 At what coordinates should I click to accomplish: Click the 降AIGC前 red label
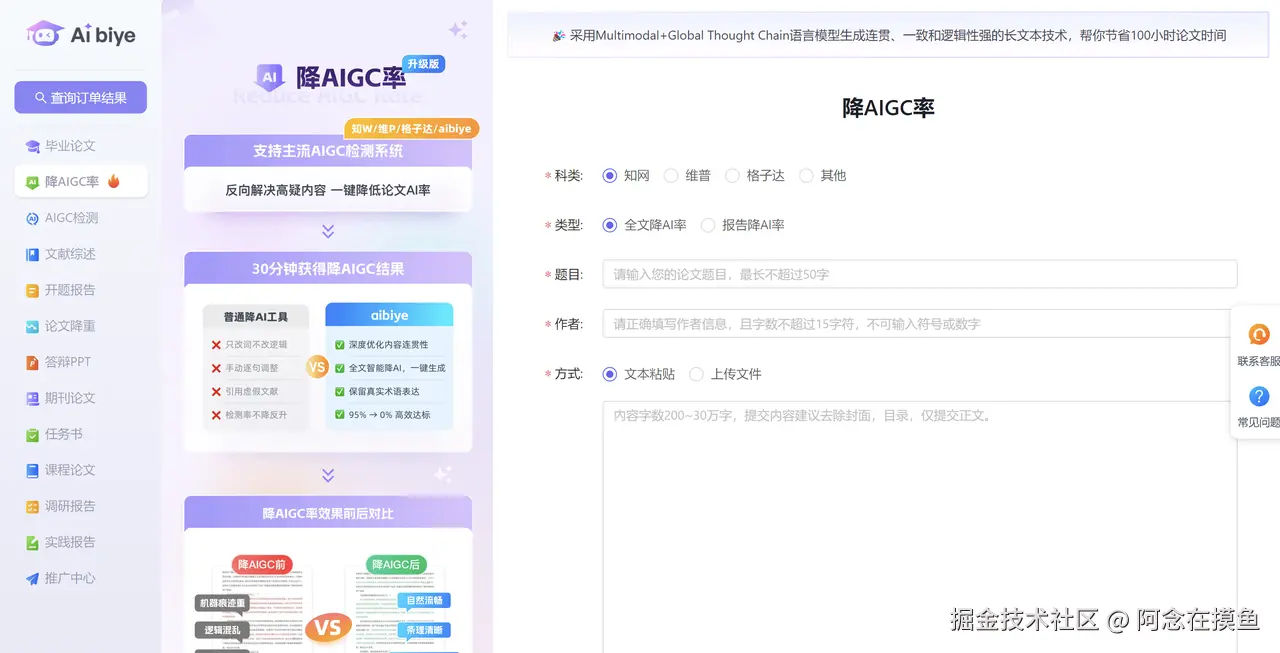(x=262, y=565)
